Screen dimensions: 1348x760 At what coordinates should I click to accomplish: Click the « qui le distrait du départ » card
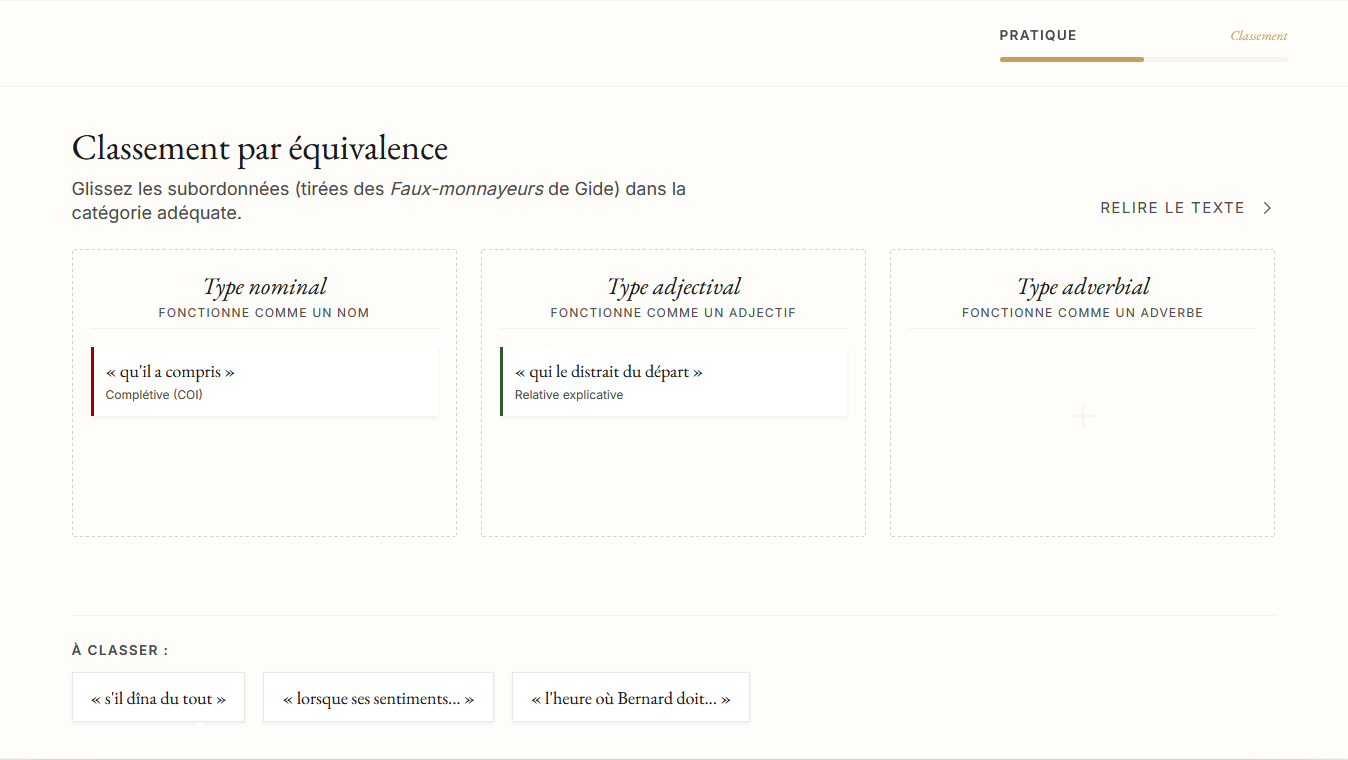674,381
